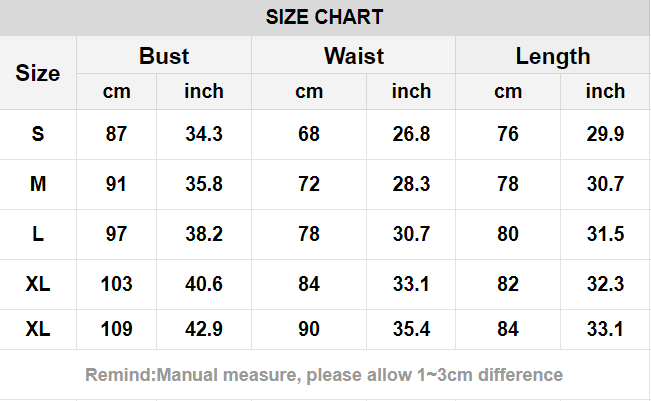Select the S size row label
Screen dimensions: 651x401
click(38, 134)
